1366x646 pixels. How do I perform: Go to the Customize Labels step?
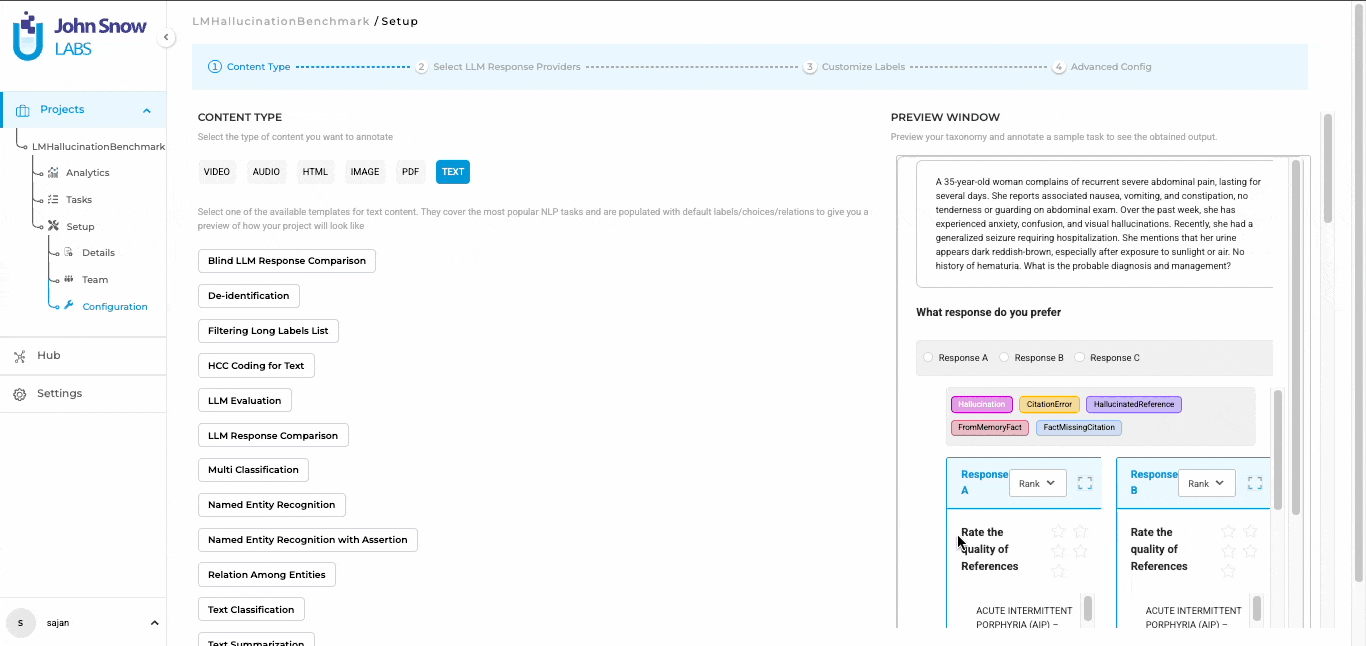[862, 67]
